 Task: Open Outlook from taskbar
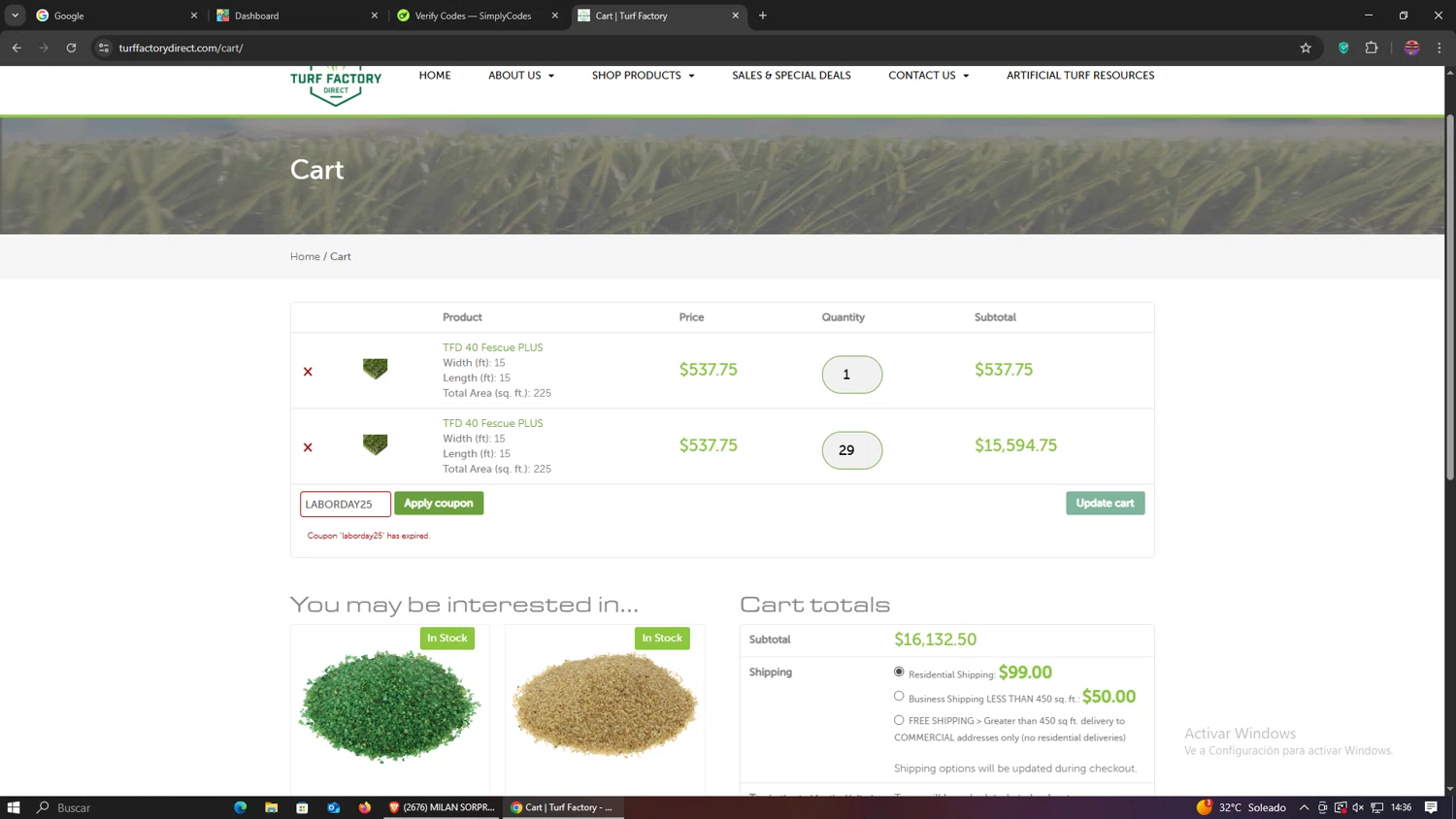(x=334, y=807)
